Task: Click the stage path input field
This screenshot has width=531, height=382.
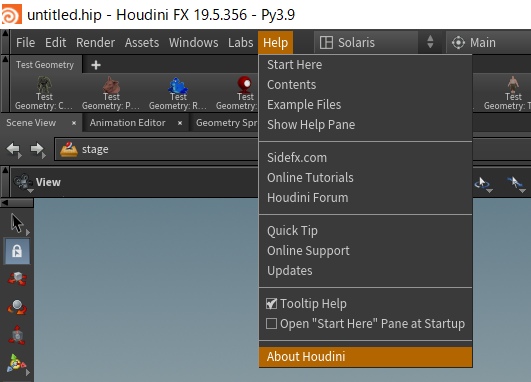Action: [x=156, y=149]
